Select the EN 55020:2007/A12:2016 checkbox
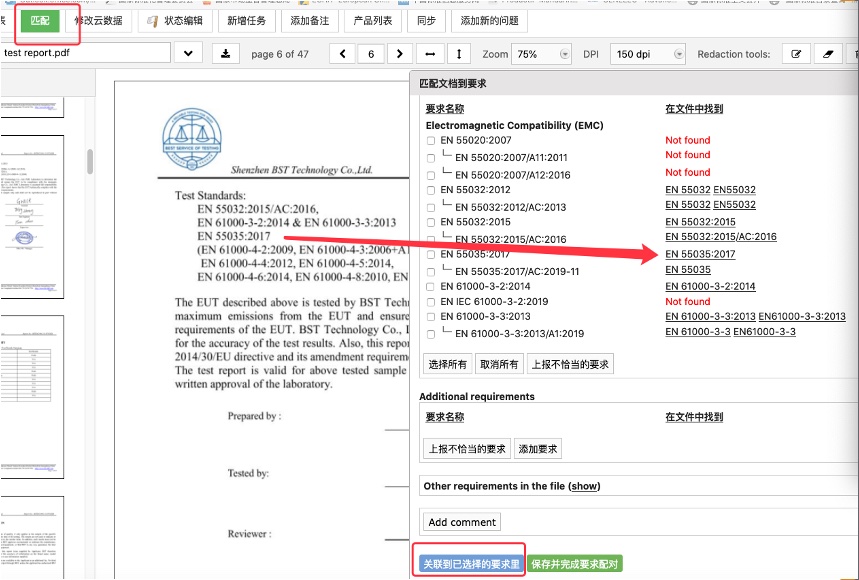The image size is (859, 580). (x=431, y=175)
